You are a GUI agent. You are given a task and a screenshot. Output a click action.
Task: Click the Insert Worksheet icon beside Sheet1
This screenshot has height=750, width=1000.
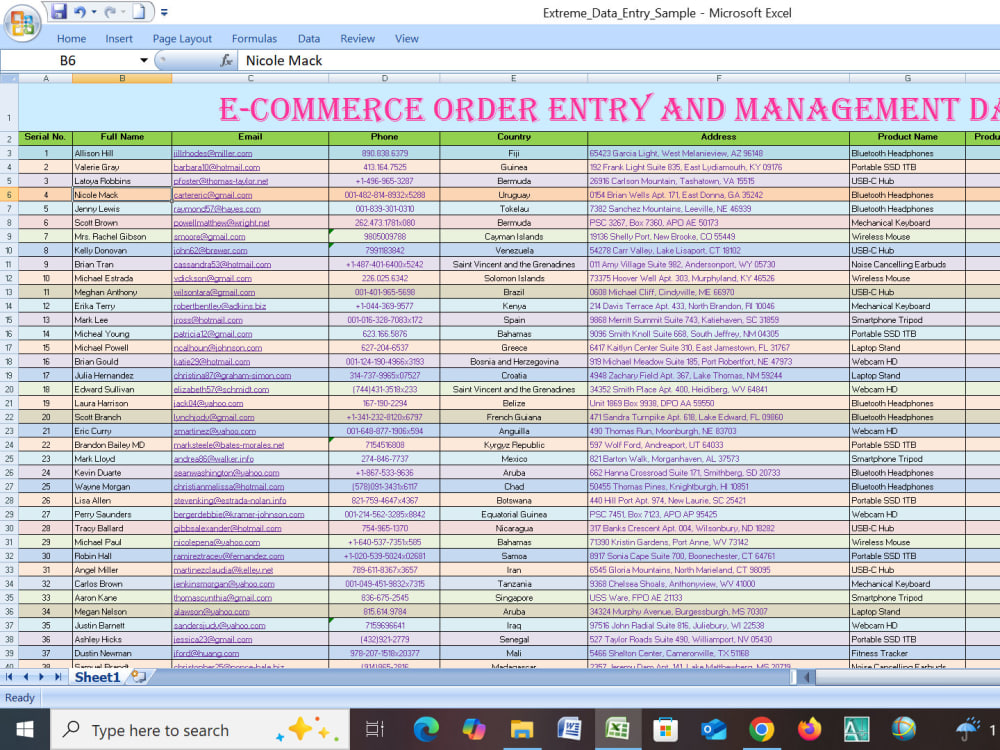coord(138,677)
